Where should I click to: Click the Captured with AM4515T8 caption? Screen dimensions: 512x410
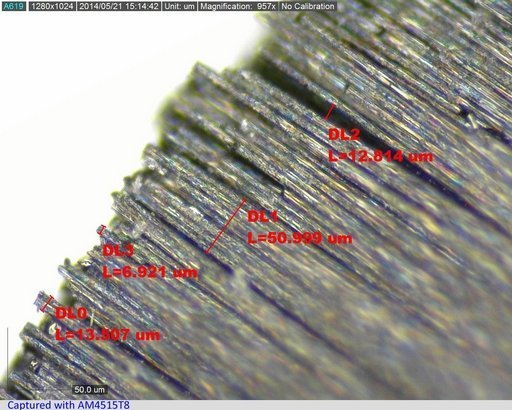[x=68, y=405]
